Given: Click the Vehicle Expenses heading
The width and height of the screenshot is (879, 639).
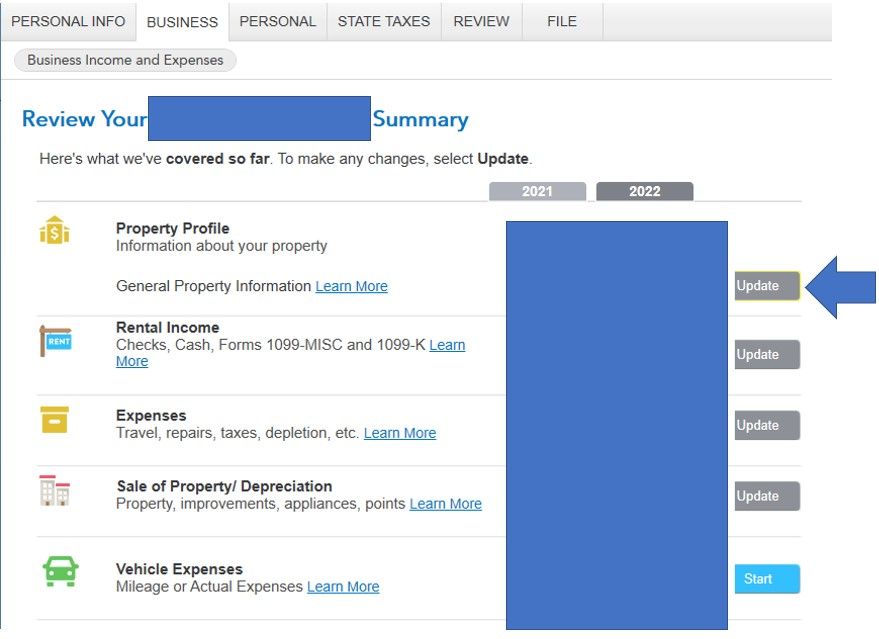Looking at the screenshot, I should (x=179, y=569).
